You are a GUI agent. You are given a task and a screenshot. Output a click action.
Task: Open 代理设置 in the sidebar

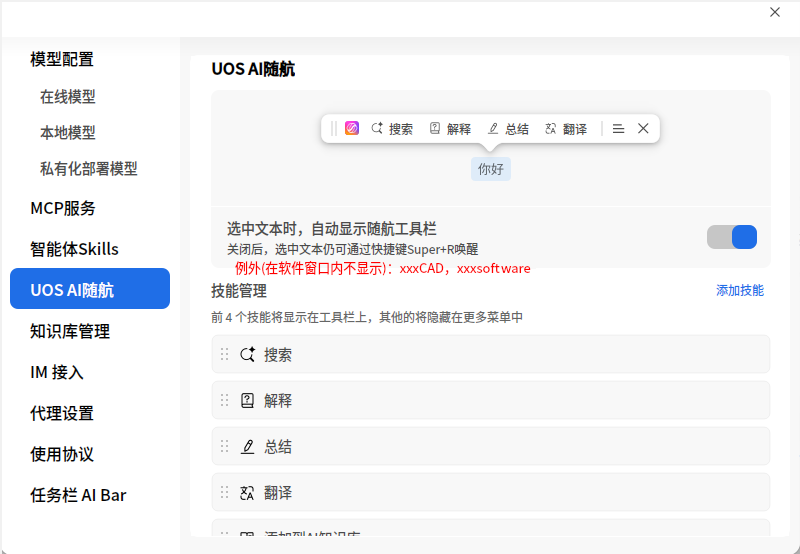pyautogui.click(x=62, y=413)
